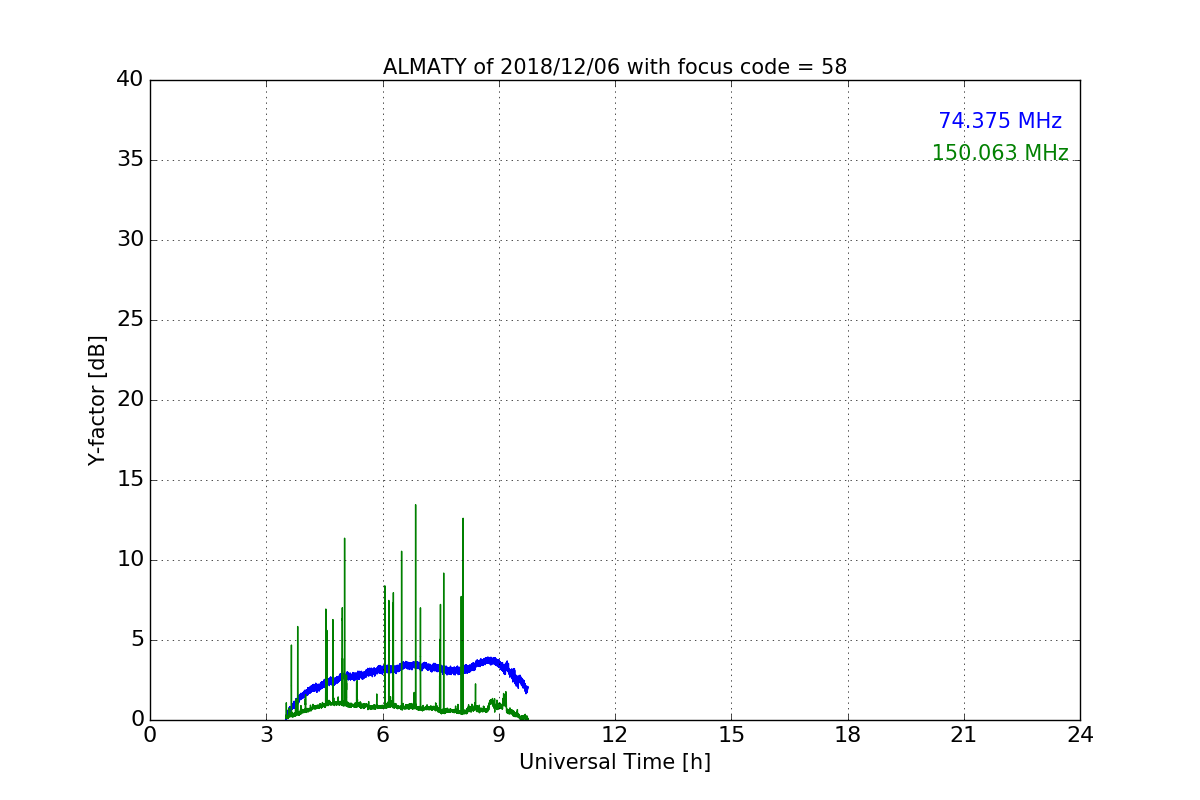Screen dimensions: 1200x800
Task: Select the 74.375 MHz blue legend label
Action: coord(1000,121)
